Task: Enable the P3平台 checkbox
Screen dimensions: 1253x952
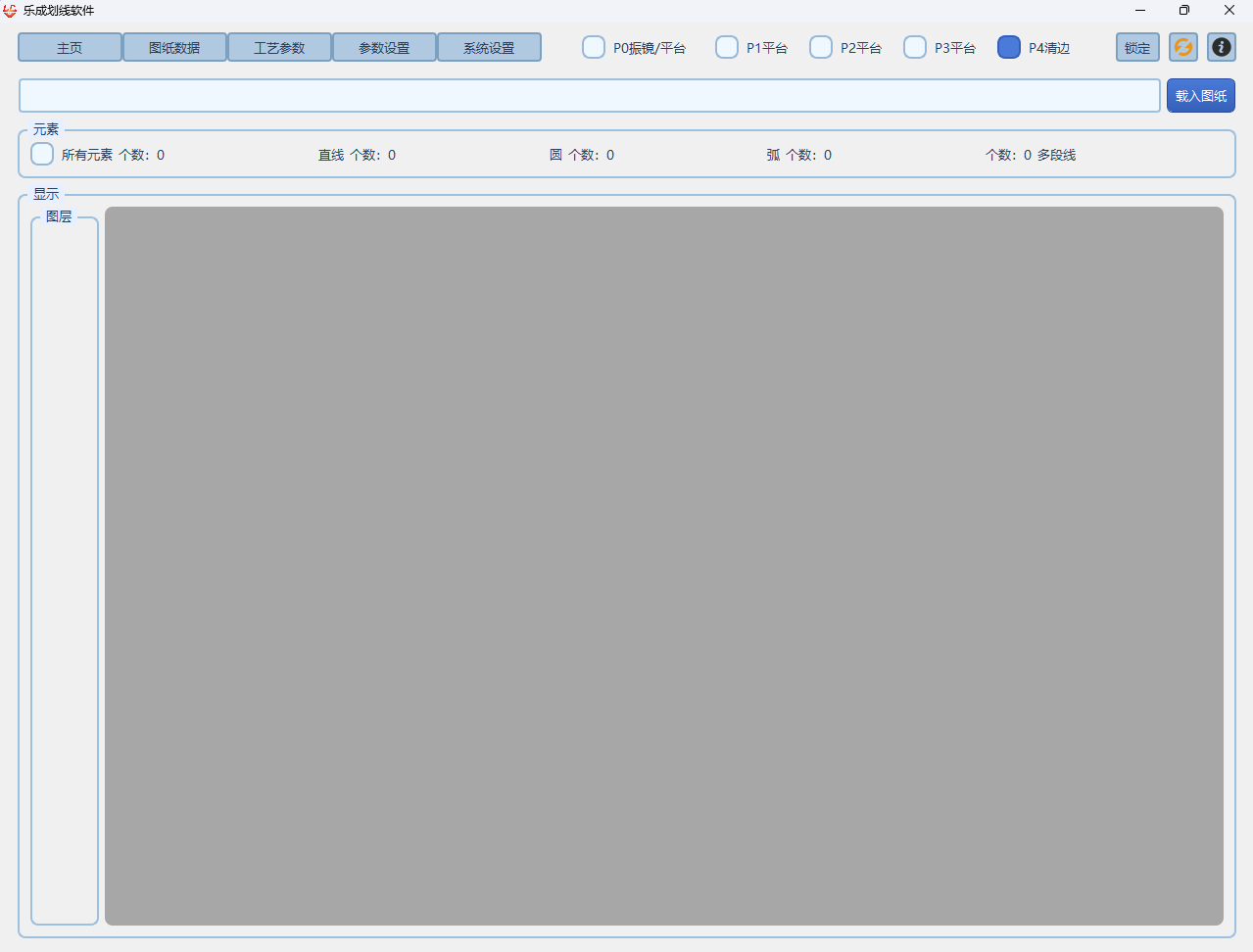Action: coord(915,47)
